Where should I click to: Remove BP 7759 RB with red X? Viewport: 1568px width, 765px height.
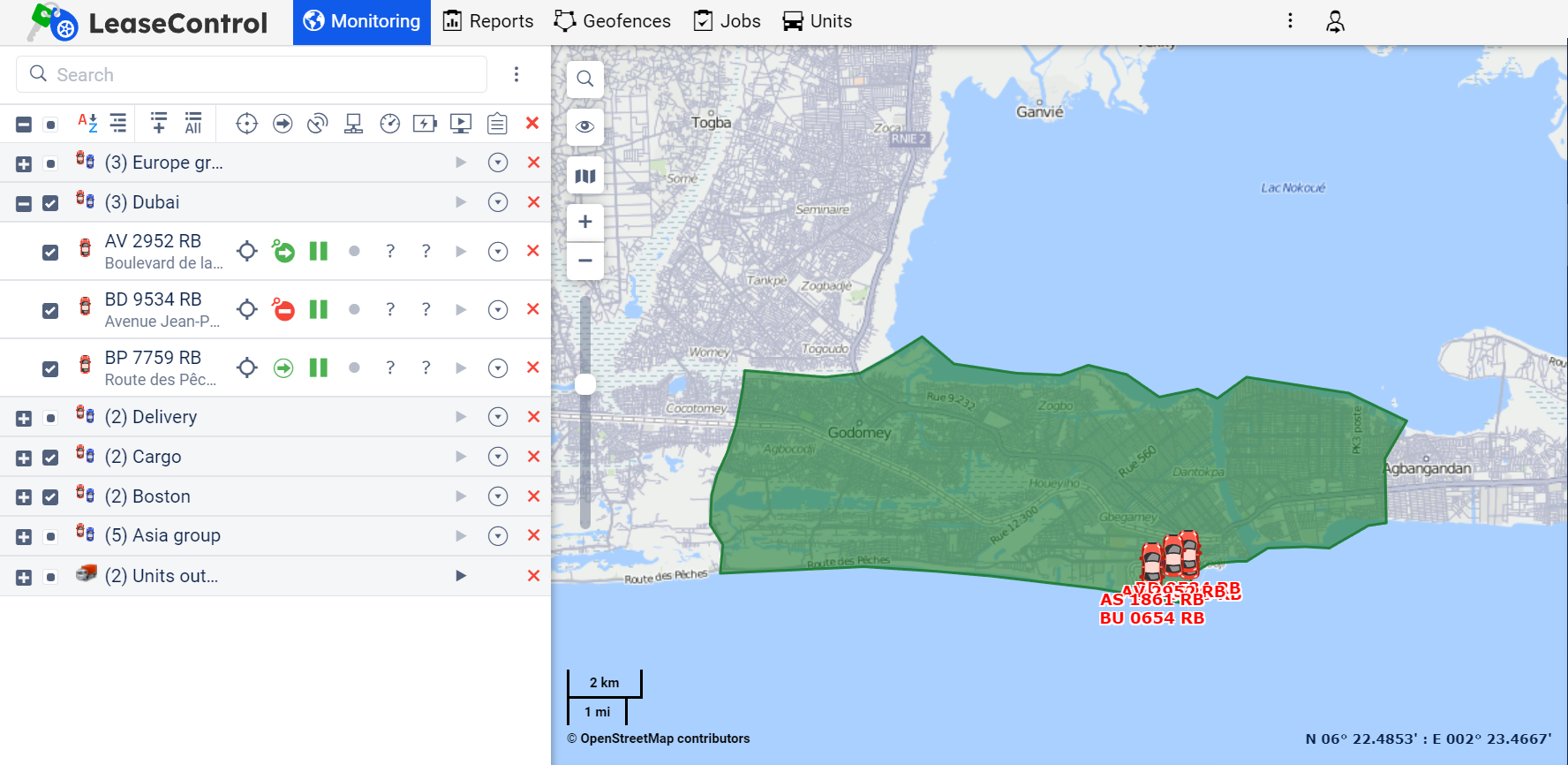pos(532,367)
